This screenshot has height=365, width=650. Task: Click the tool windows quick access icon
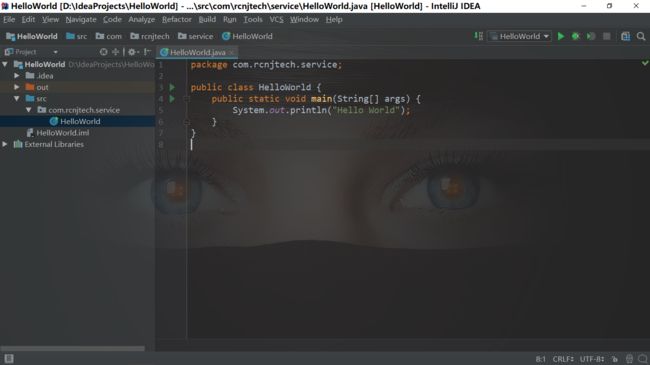pyautogui.click(x=9, y=359)
